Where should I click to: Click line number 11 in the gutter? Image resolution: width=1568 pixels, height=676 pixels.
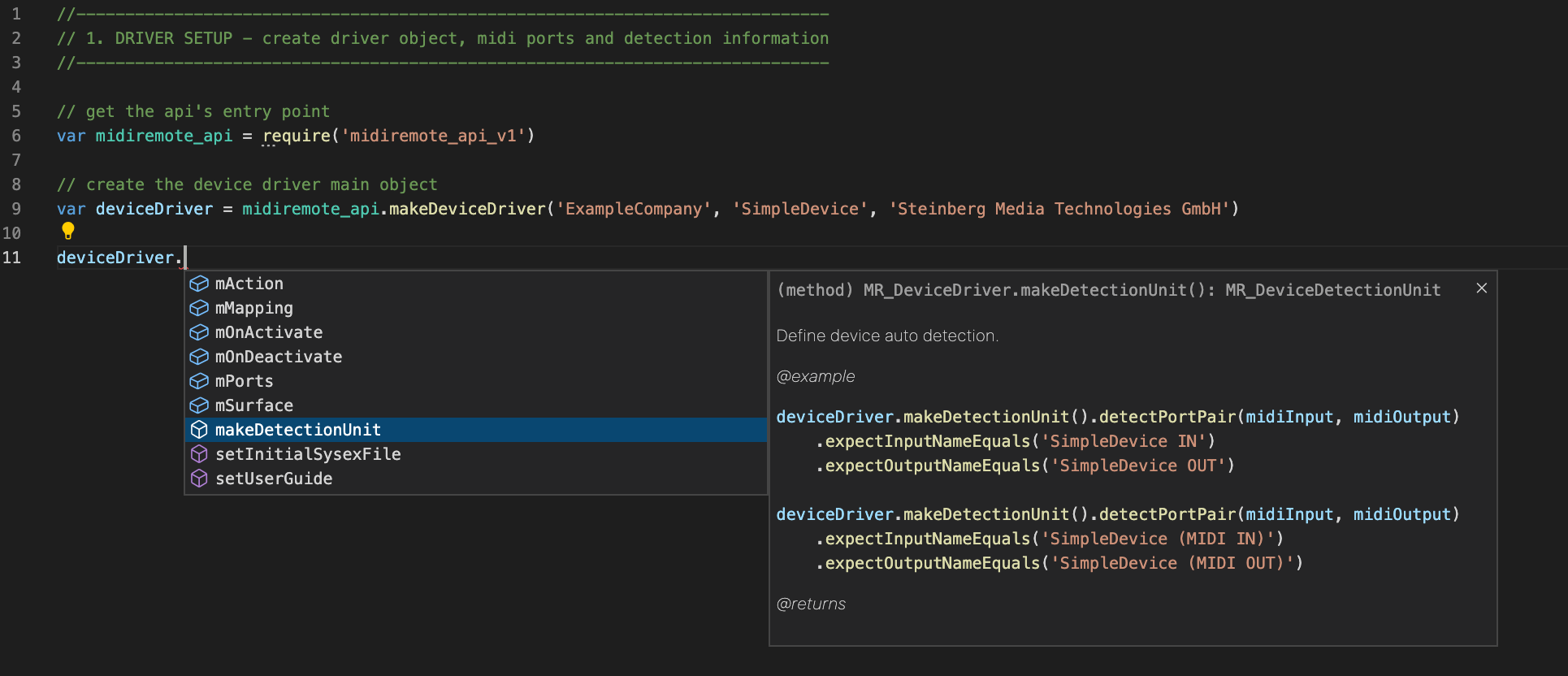(11, 258)
